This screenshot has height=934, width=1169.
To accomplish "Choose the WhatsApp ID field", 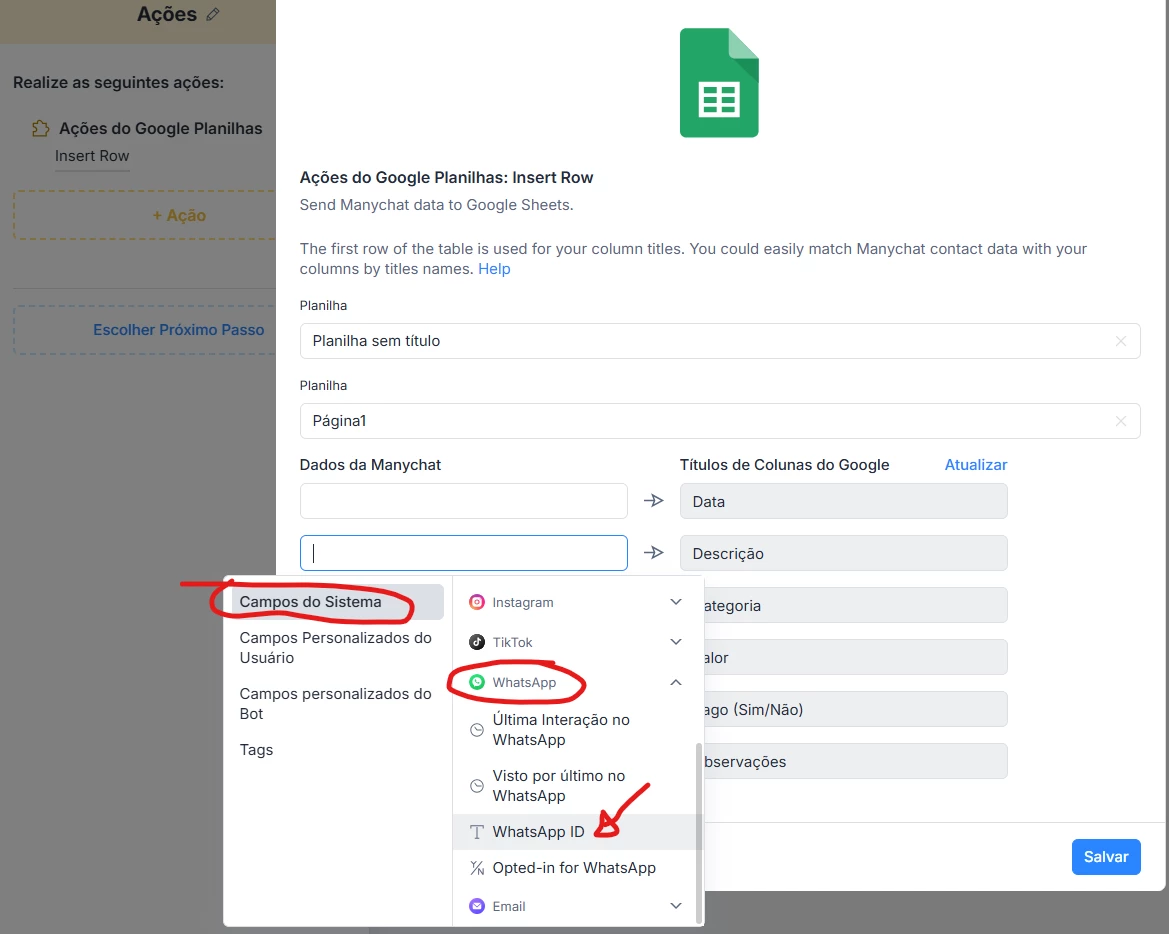I will click(574, 832).
